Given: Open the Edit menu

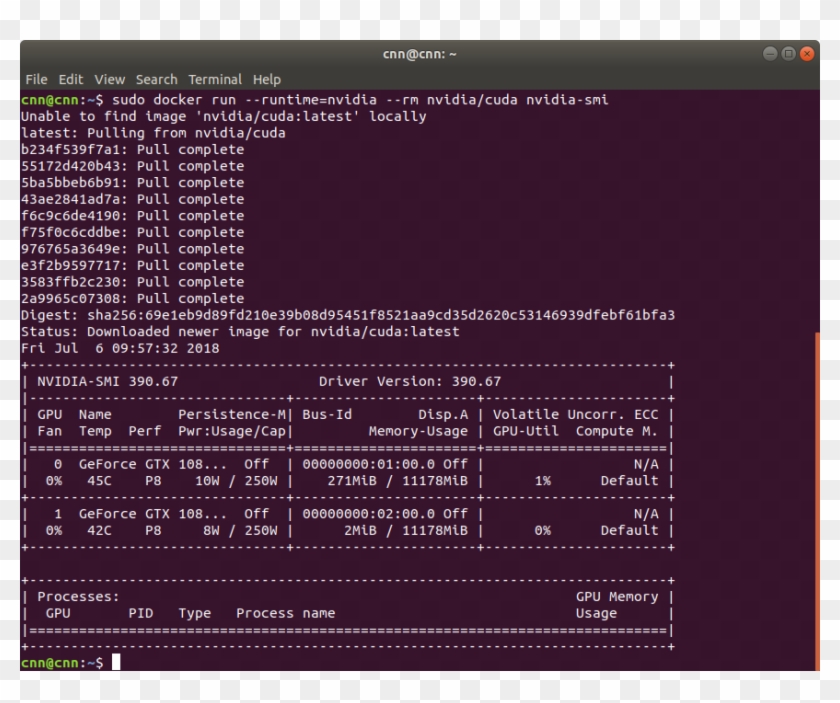Looking at the screenshot, I should pos(71,79).
